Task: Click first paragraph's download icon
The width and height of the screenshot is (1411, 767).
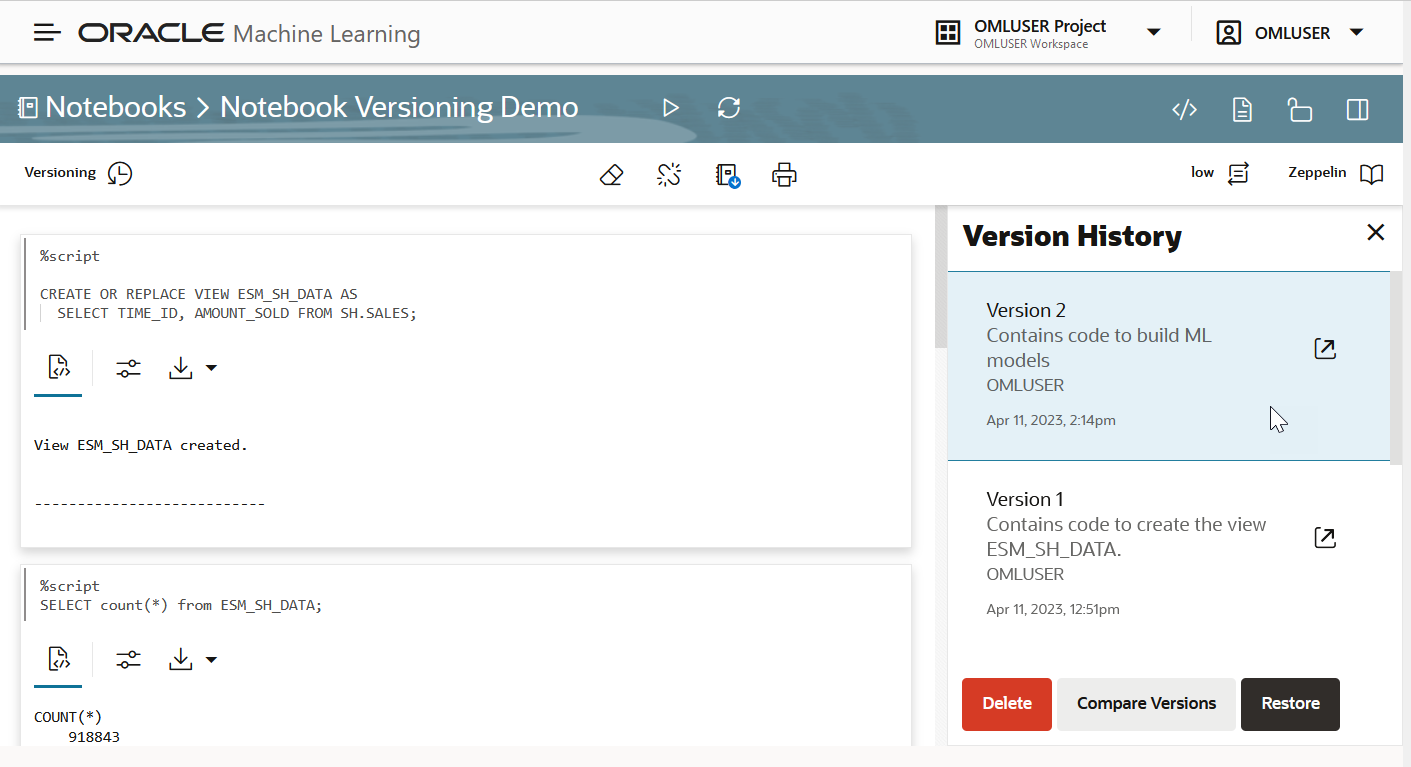Action: pos(180,368)
